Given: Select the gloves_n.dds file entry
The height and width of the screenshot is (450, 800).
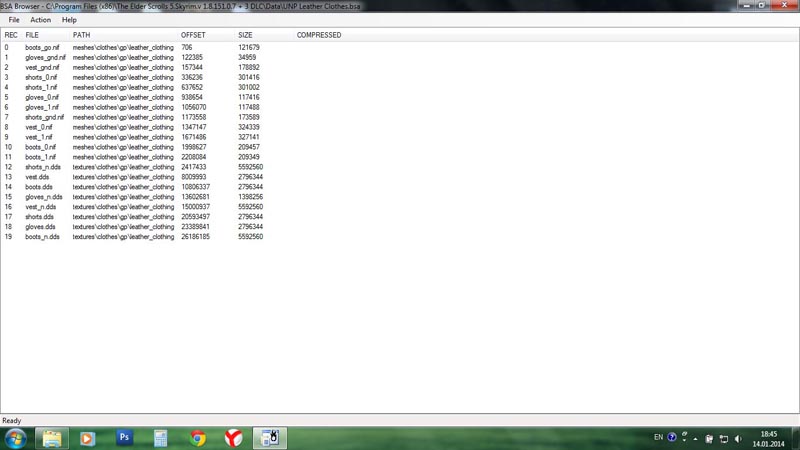Looking at the screenshot, I should (44, 197).
